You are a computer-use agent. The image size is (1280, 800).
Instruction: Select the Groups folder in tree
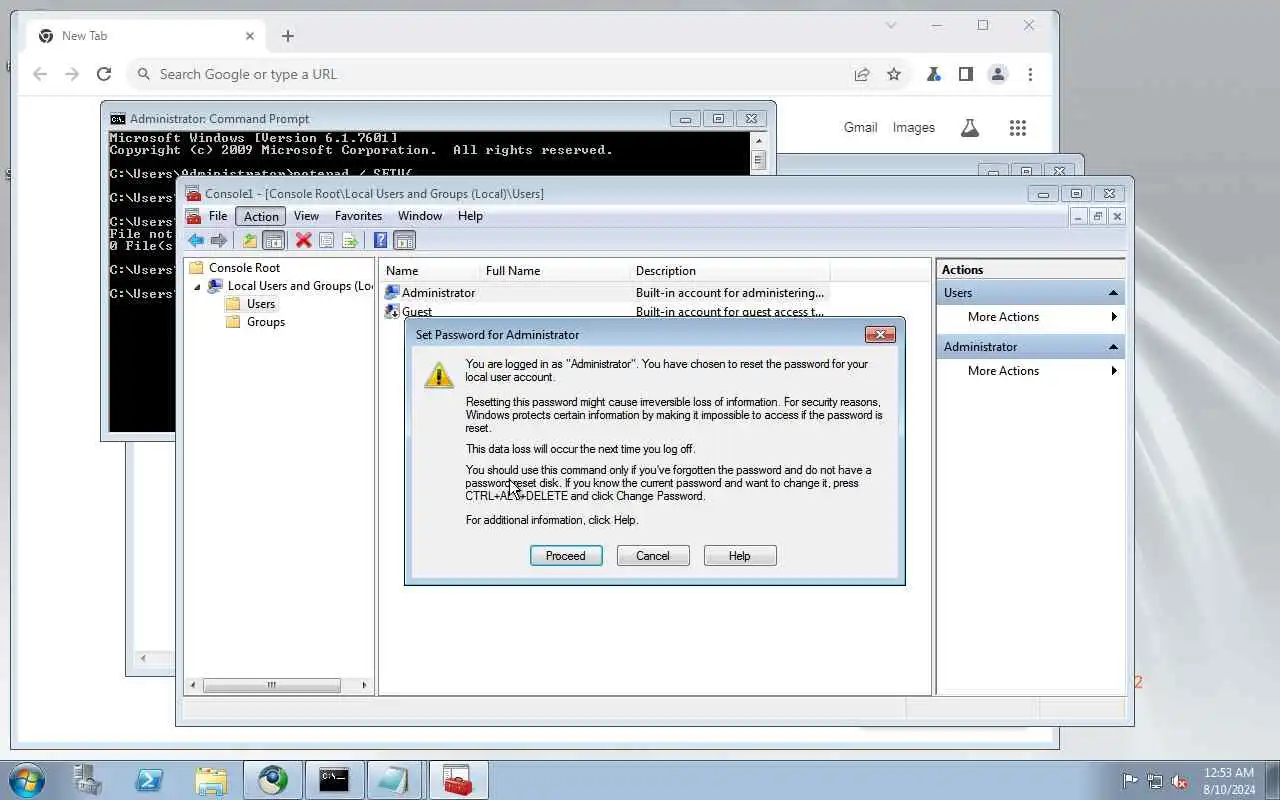[x=266, y=322]
